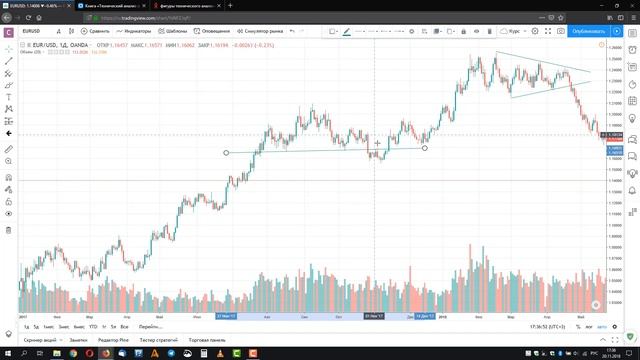This screenshot has width=640, height=360.
Task: Open the Opera browser in the taskbar
Action: click(89, 353)
